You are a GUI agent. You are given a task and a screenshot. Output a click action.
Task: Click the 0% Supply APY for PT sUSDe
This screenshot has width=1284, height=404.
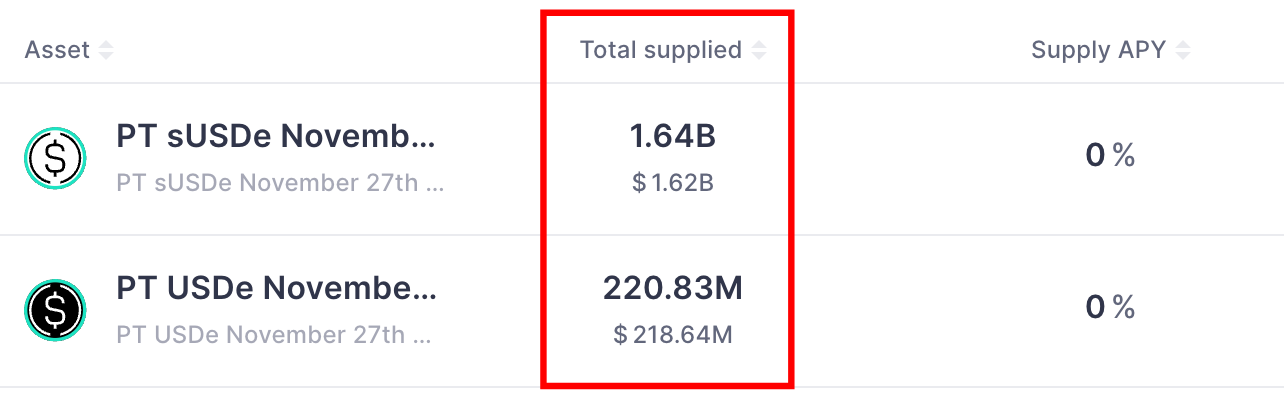coord(1110,155)
